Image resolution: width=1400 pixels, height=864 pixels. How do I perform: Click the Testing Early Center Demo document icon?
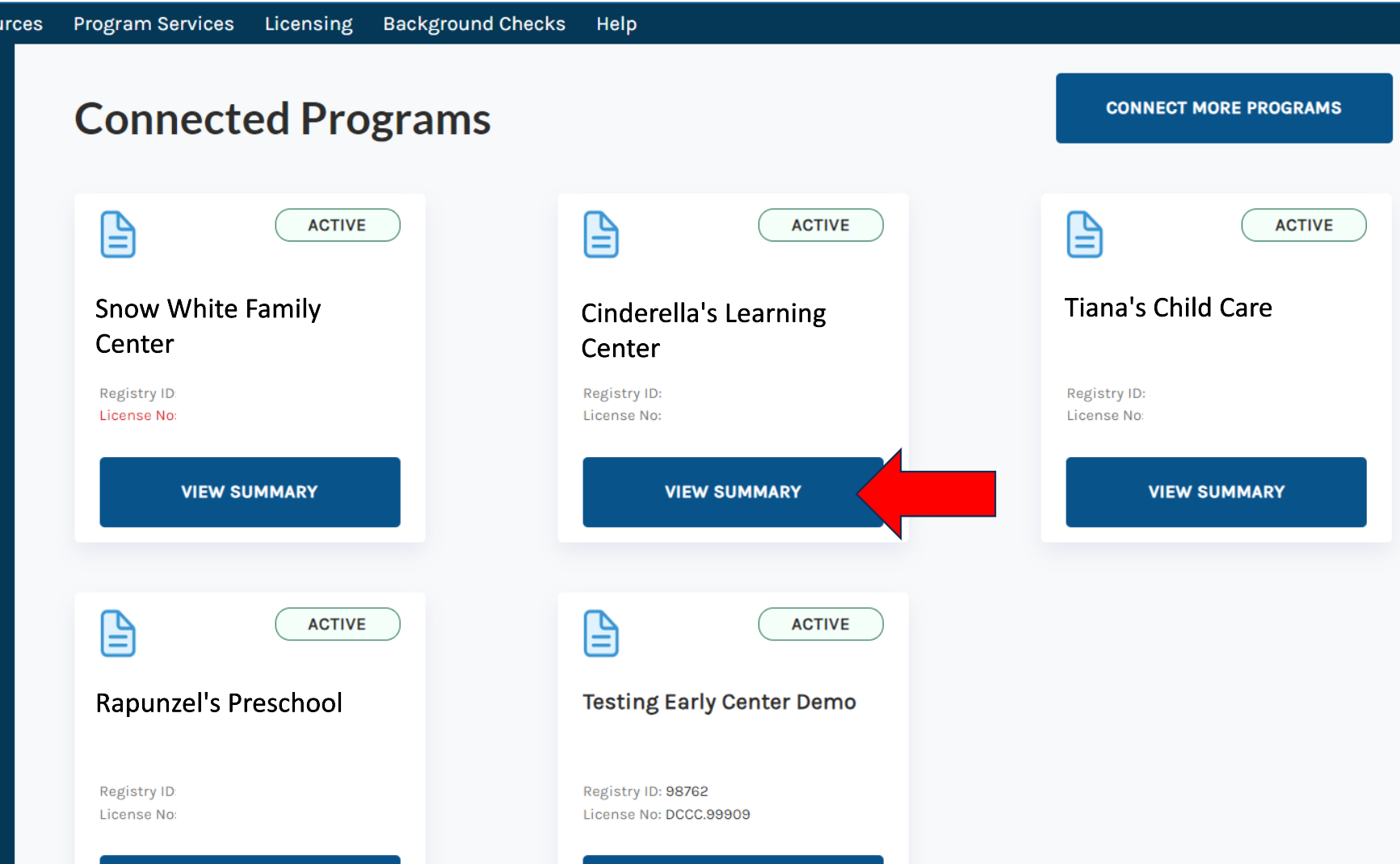coord(601,633)
